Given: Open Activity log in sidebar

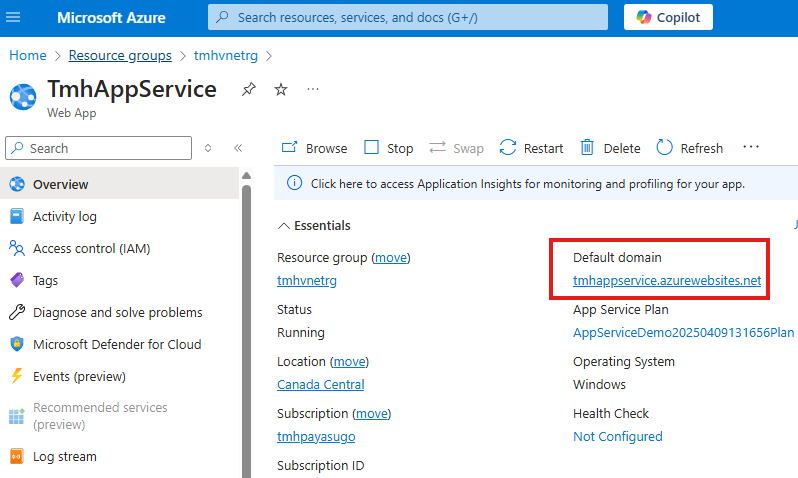Looking at the screenshot, I should [65, 216].
